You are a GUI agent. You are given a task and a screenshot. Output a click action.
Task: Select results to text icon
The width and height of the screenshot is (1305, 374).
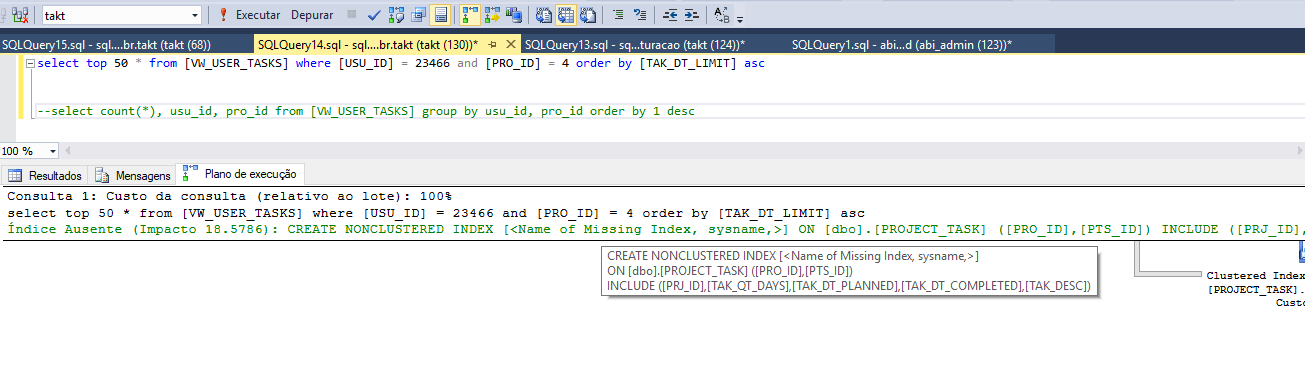[x=544, y=15]
